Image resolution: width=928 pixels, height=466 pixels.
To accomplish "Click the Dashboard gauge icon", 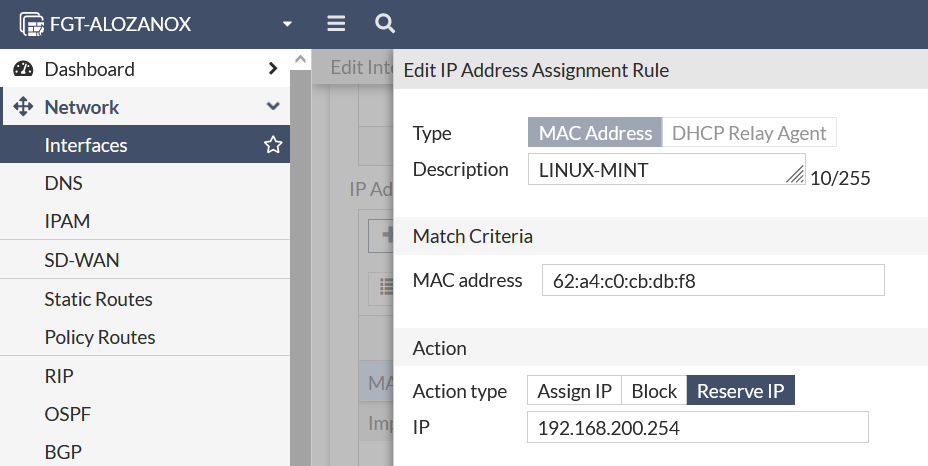I will [24, 69].
